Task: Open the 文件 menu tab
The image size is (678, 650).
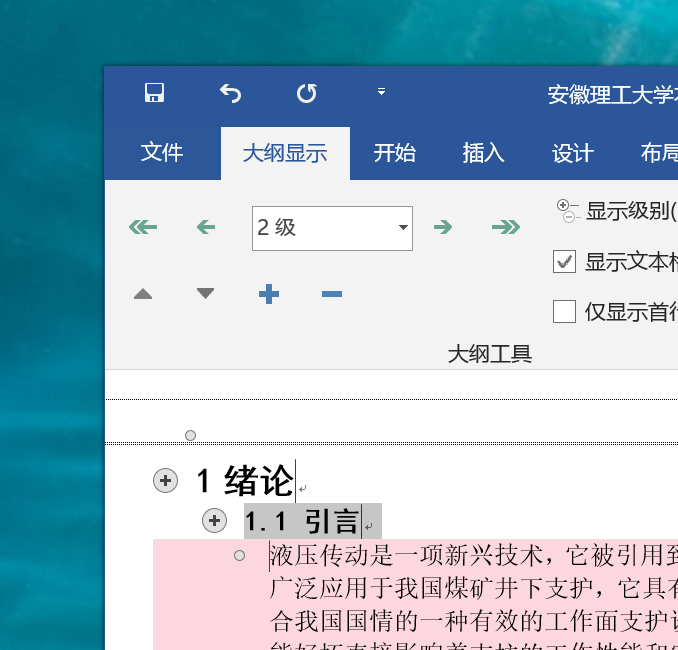Action: (x=162, y=153)
